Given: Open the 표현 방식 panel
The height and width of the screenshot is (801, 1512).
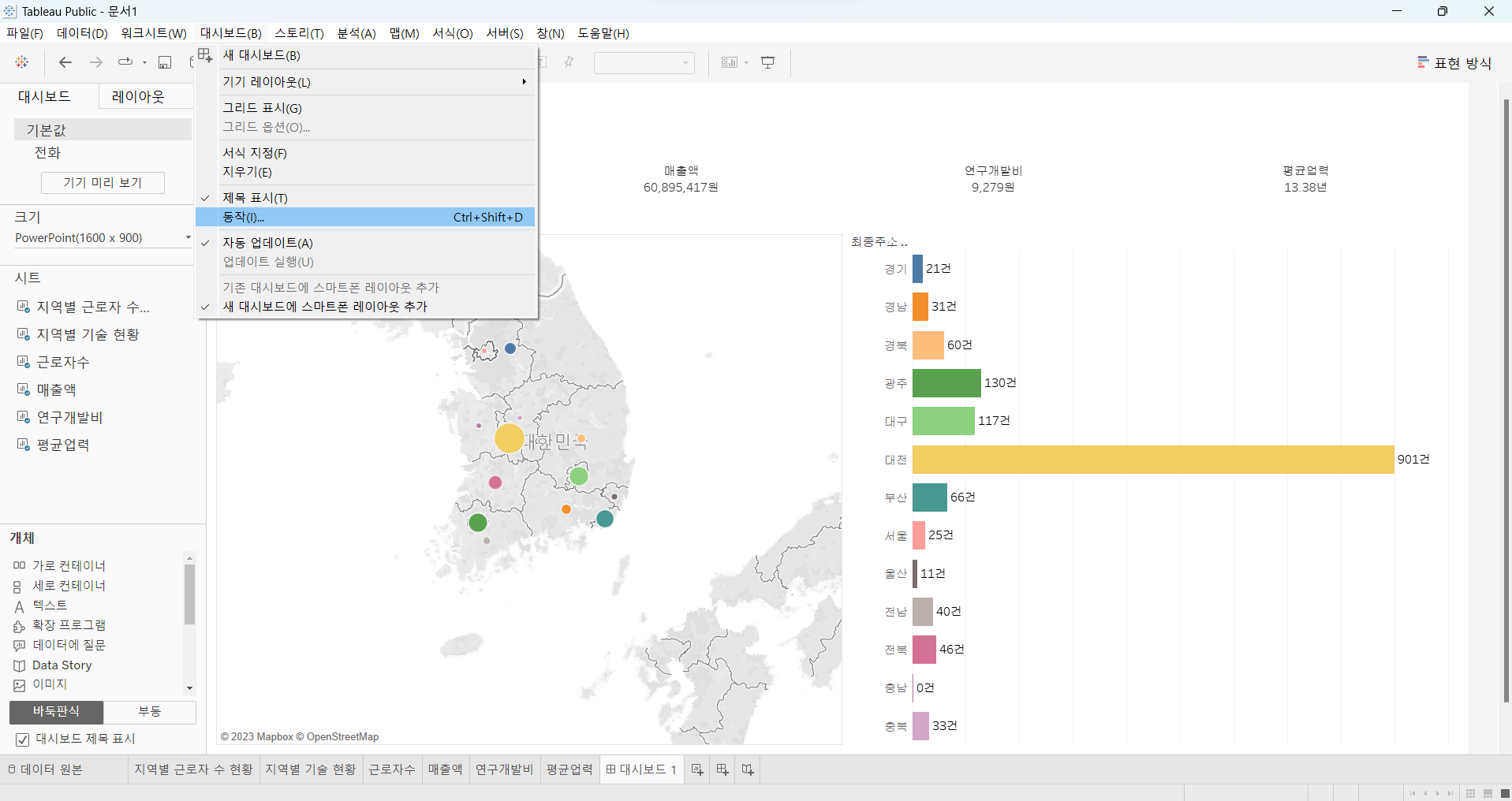Looking at the screenshot, I should click(x=1454, y=63).
